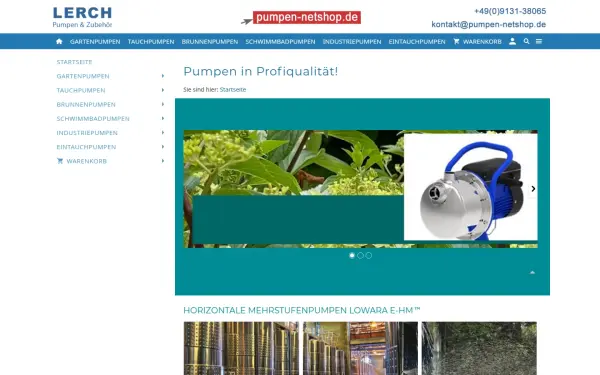This screenshot has height=375, width=600.
Task: Open the middle winery hall thumbnail
Action: pos(360,348)
